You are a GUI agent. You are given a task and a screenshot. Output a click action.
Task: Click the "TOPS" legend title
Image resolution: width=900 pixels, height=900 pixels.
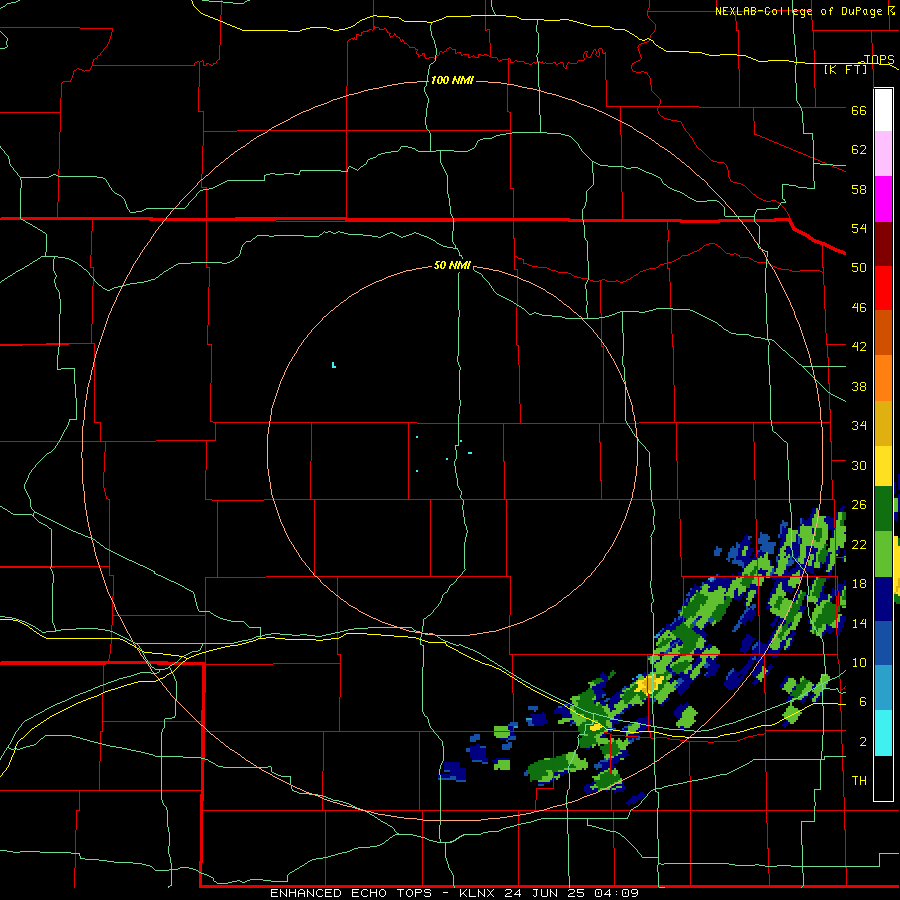[879, 59]
